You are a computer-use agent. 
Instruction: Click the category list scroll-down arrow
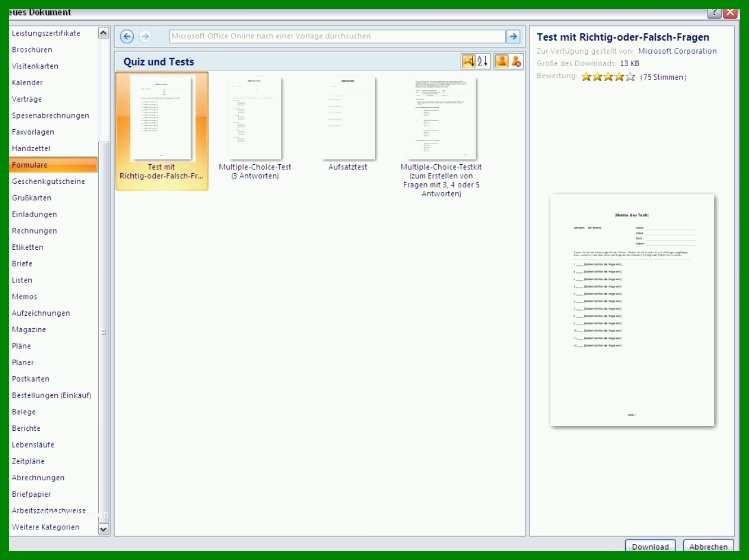coord(103,529)
